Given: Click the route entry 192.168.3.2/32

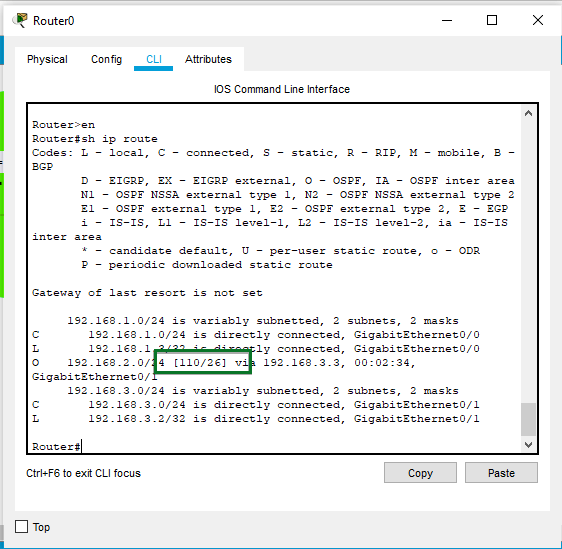Looking at the screenshot, I should point(256,419).
